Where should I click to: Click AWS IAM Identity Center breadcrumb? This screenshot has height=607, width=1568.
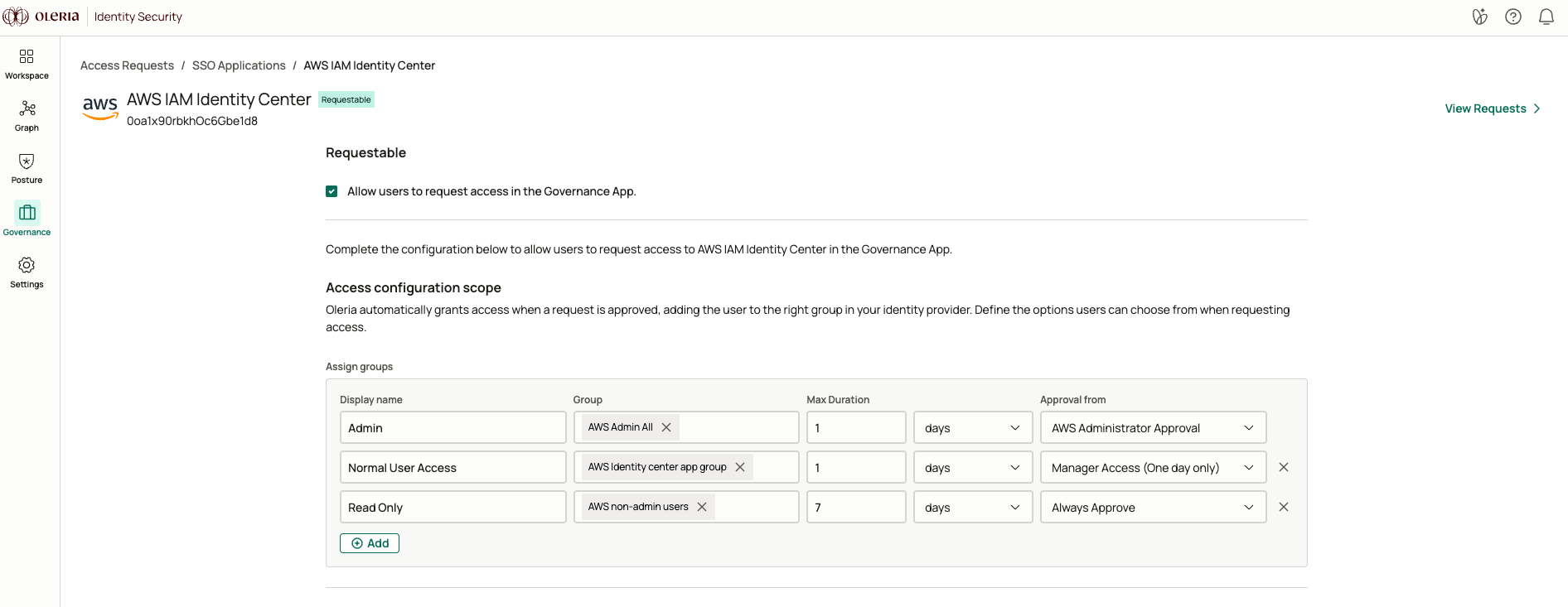pyautogui.click(x=369, y=65)
